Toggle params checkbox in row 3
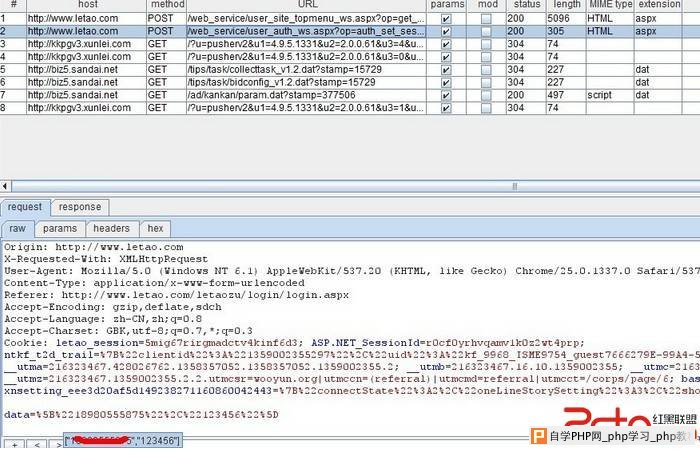The height and width of the screenshot is (450, 700). [446, 44]
